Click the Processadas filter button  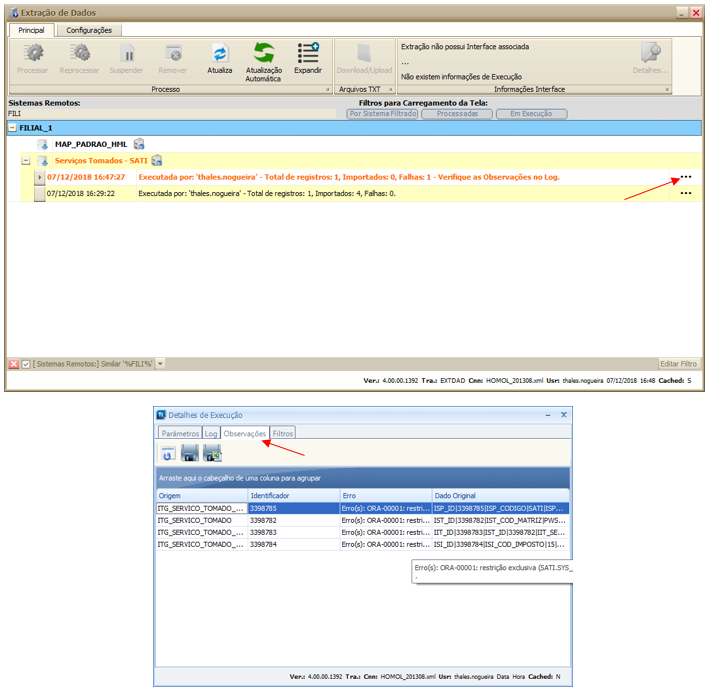point(457,113)
